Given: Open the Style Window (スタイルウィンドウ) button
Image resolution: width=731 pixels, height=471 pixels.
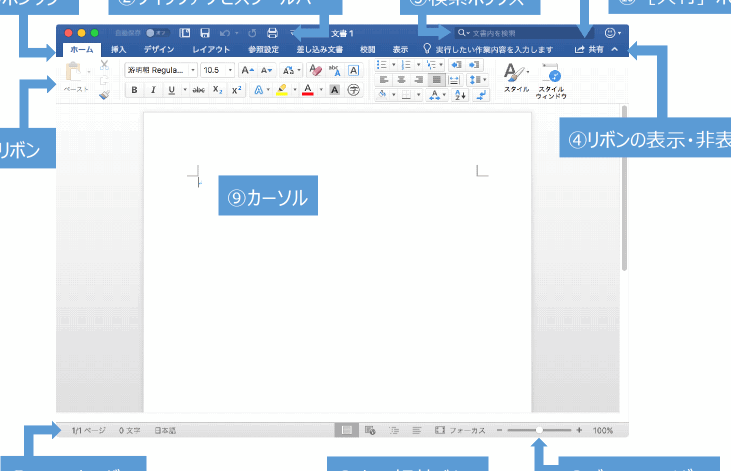Looking at the screenshot, I should [551, 81].
